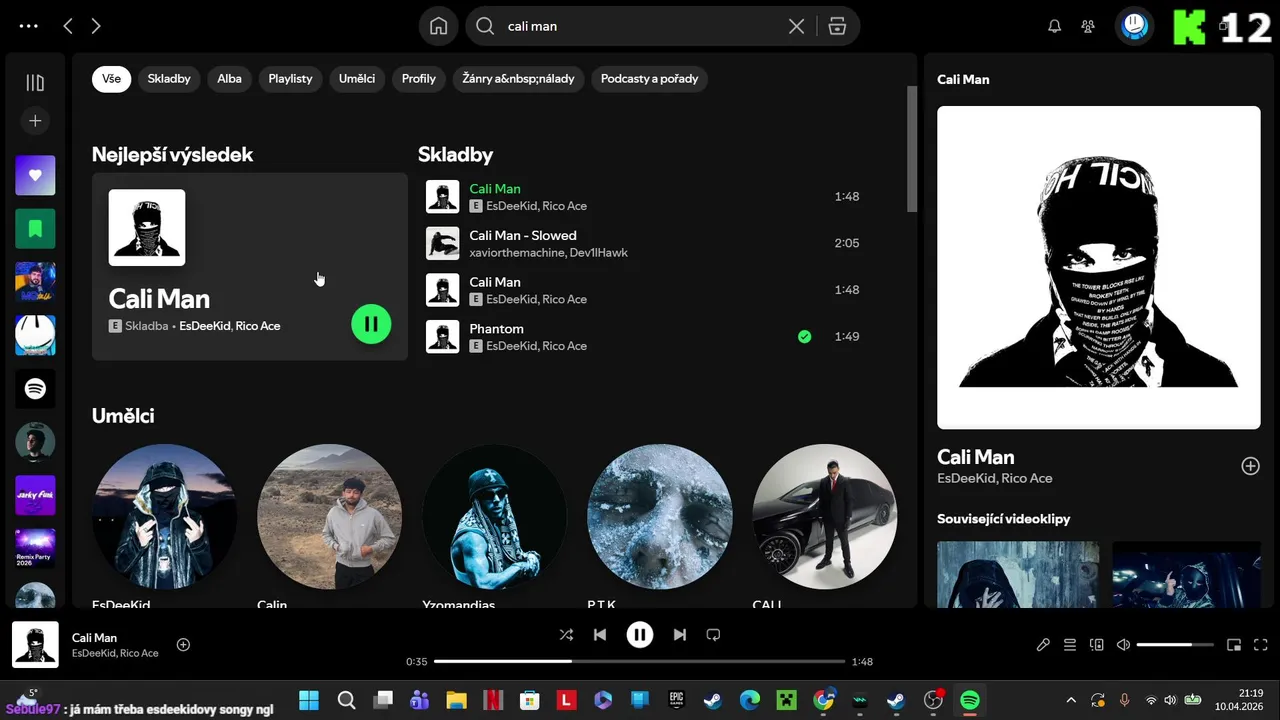Toggle repeat mode
The height and width of the screenshot is (720, 1280).
[x=713, y=634]
